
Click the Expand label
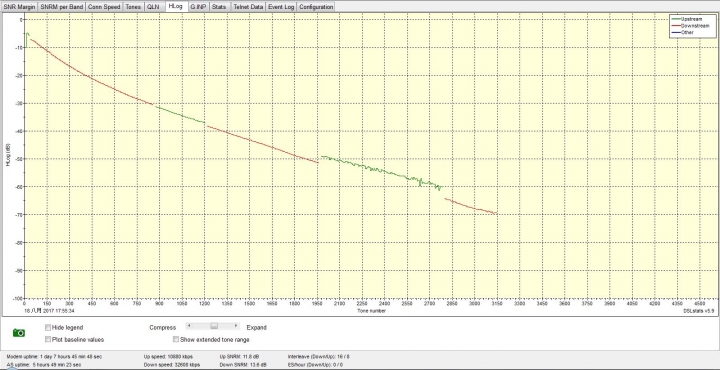pos(256,328)
